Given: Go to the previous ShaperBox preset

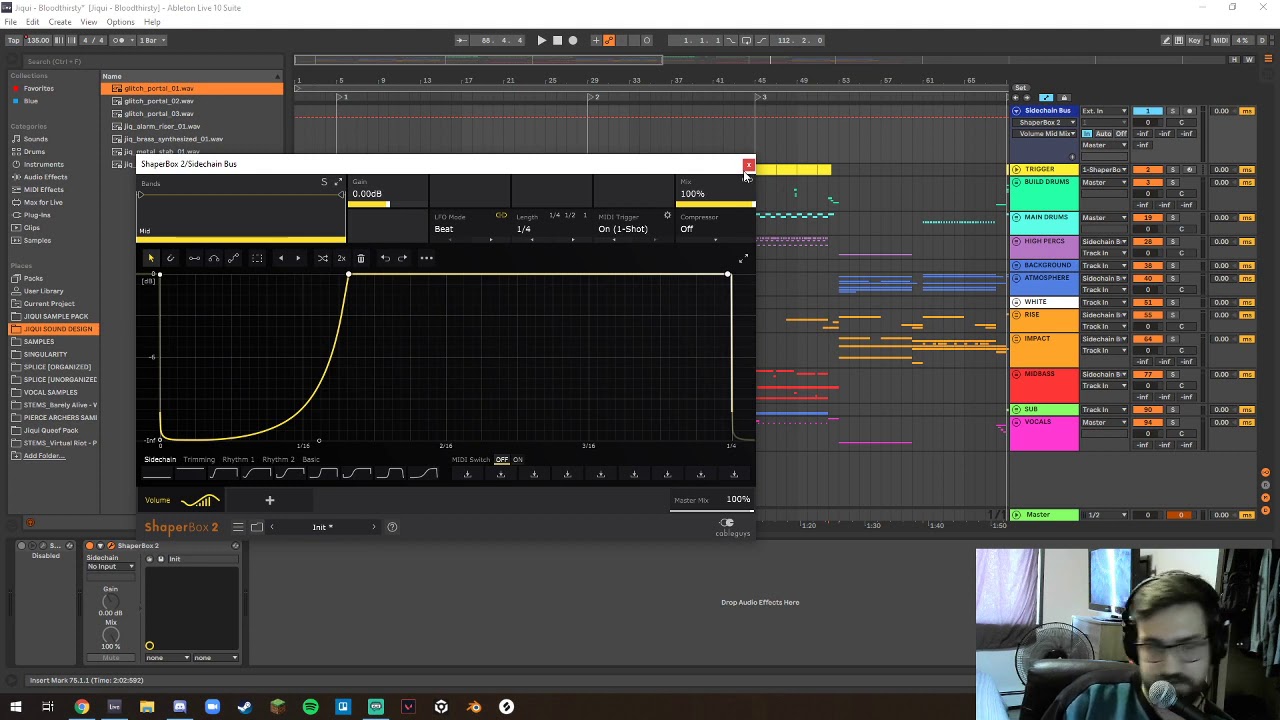Looking at the screenshot, I should pyautogui.click(x=271, y=527).
